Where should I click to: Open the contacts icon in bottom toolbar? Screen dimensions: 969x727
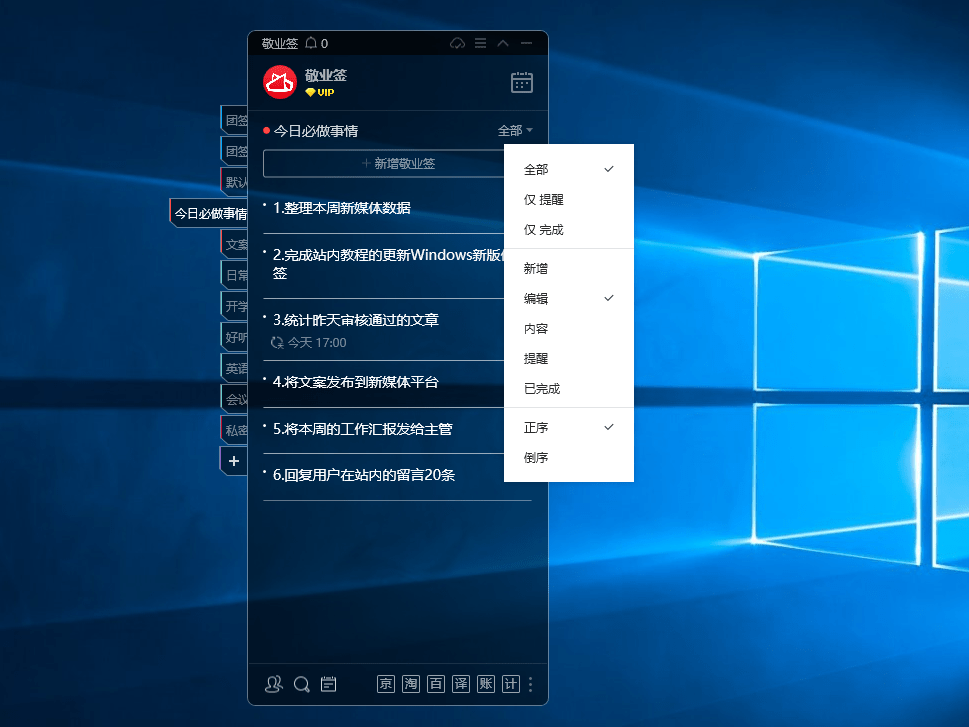[274, 684]
